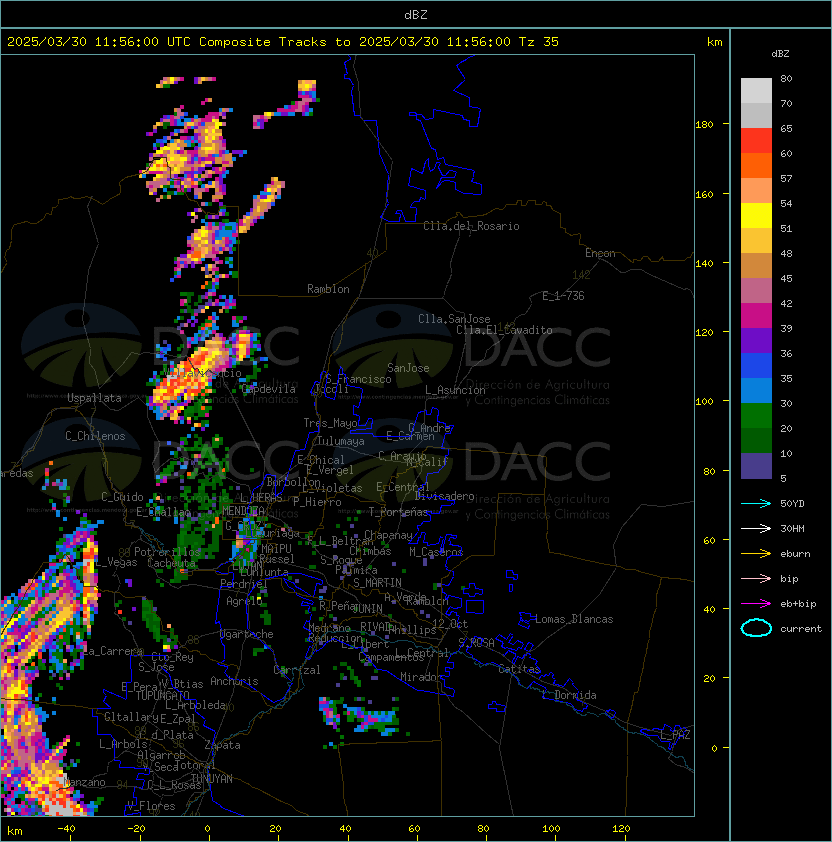Image resolution: width=832 pixels, height=842 pixels.
Task: Click the 'Divisadero' map label
Action: [444, 496]
